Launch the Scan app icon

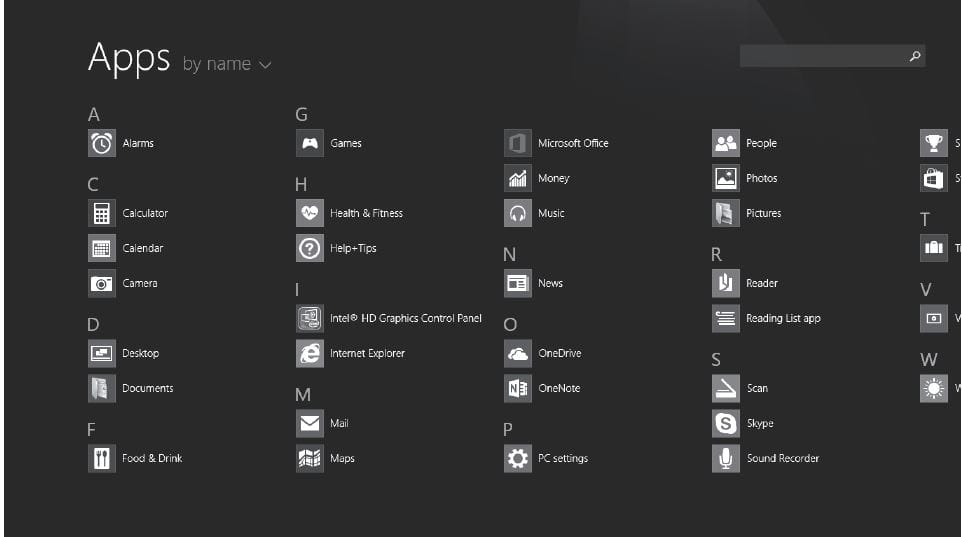(x=726, y=388)
